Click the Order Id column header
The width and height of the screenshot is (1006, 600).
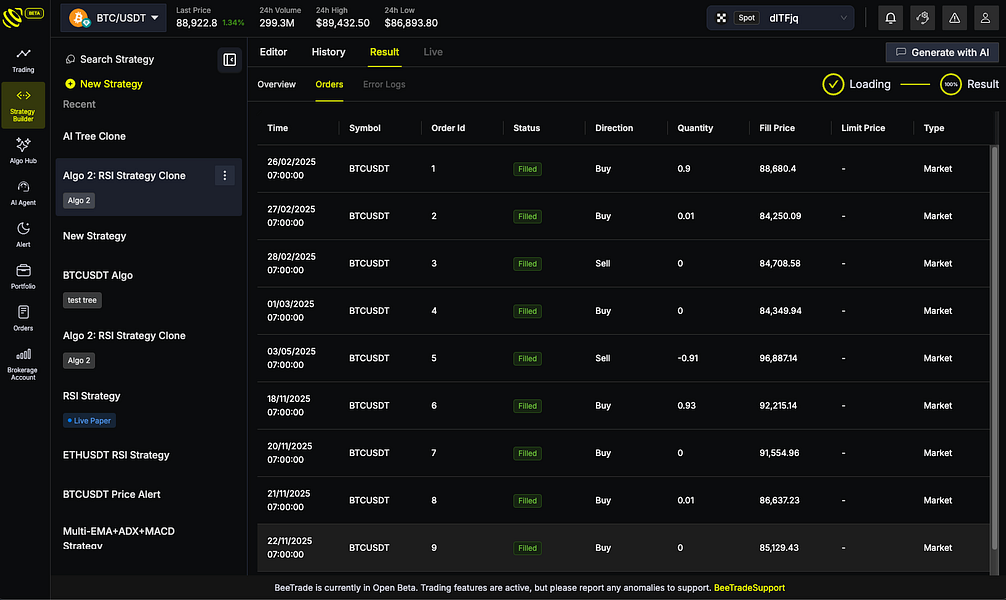448,128
